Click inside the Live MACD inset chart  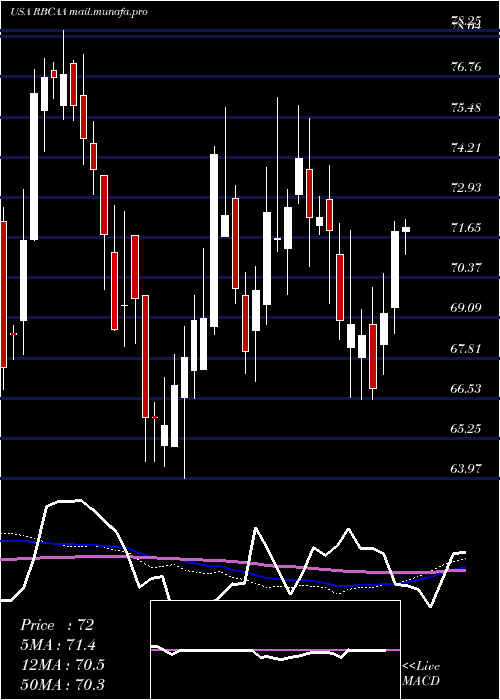coord(275,650)
